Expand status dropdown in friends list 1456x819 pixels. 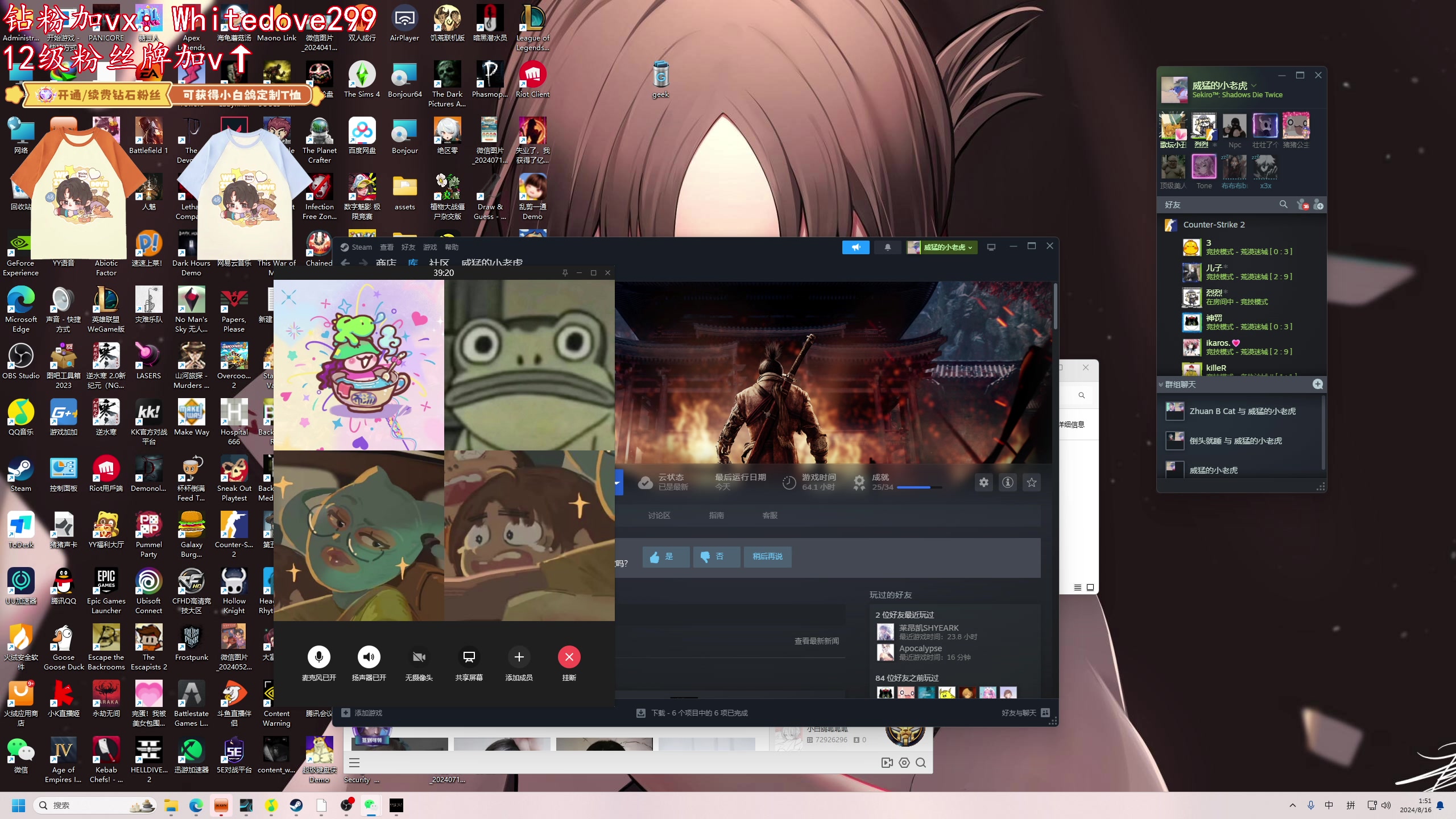pos(1254,86)
